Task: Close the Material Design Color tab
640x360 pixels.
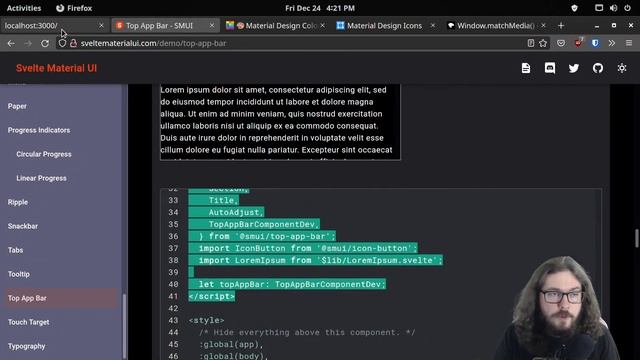Action: pyautogui.click(x=322, y=25)
